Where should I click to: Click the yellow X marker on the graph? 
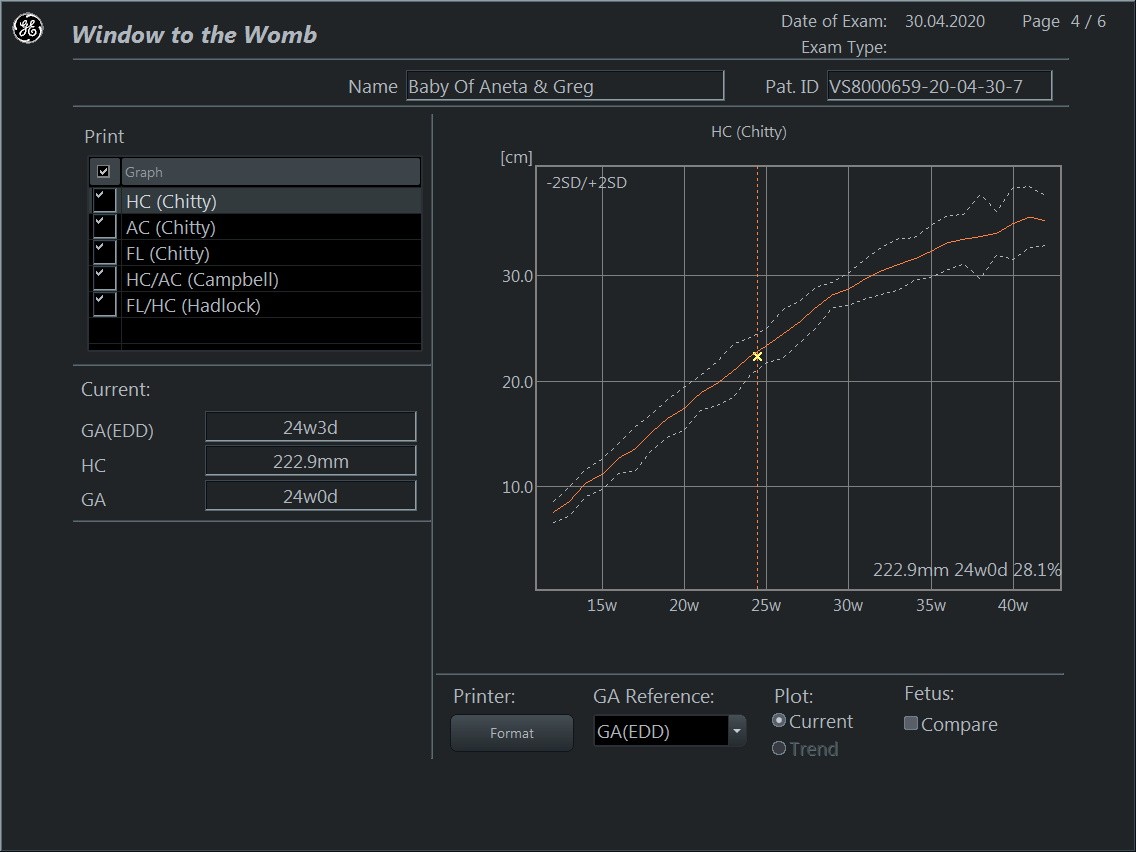tap(757, 357)
